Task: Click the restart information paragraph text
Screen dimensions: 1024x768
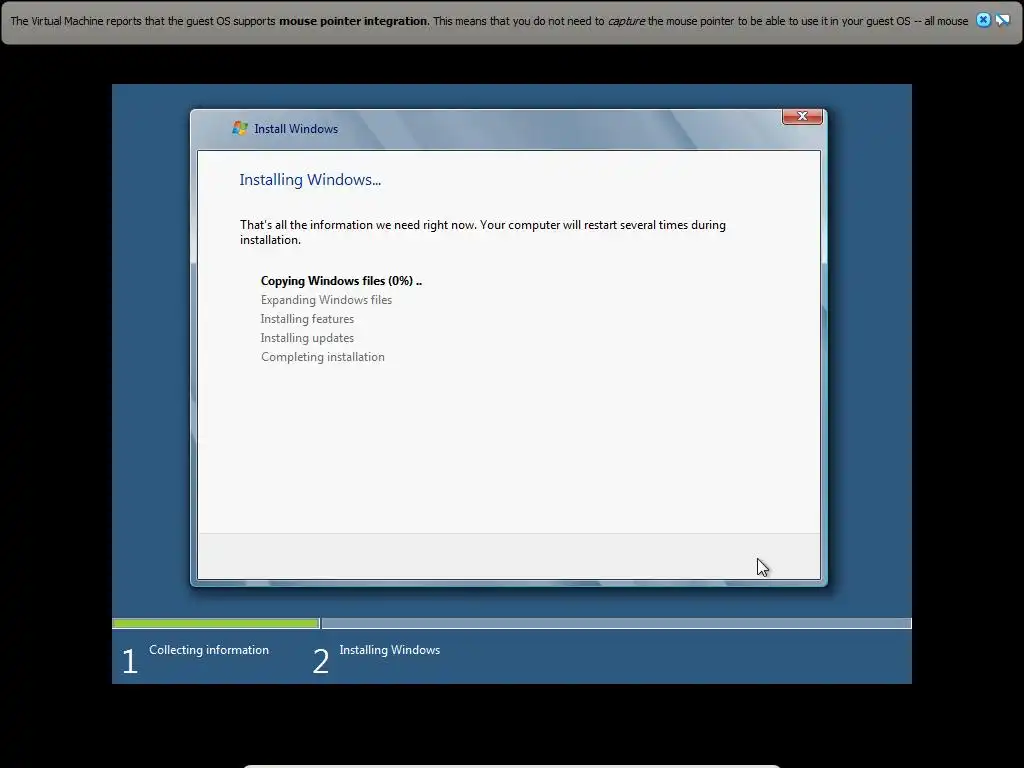Action: (483, 232)
